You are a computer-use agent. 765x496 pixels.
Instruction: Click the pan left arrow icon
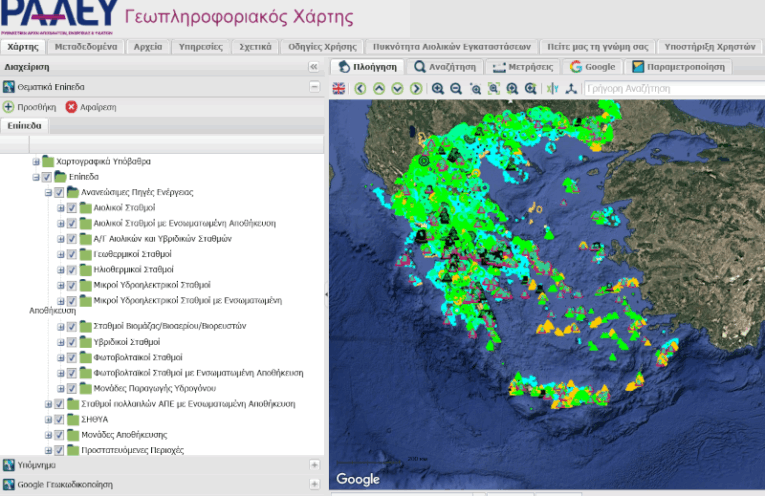pyautogui.click(x=361, y=89)
